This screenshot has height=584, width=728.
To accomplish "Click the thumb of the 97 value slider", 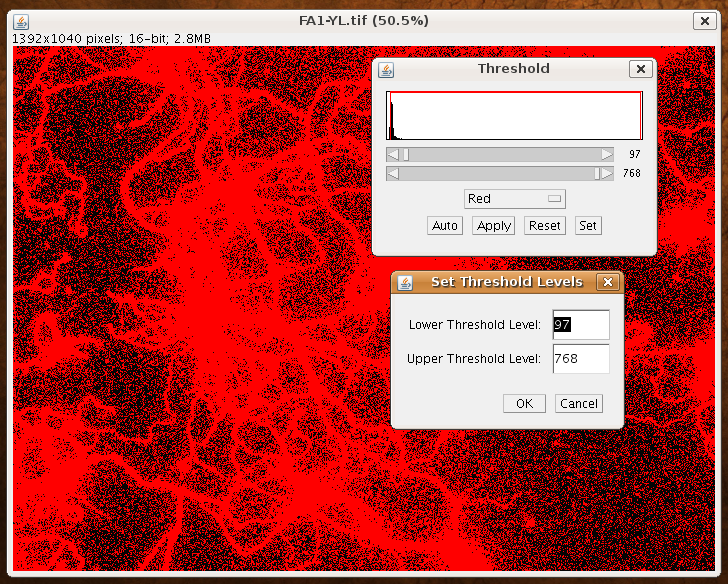I will (x=405, y=155).
